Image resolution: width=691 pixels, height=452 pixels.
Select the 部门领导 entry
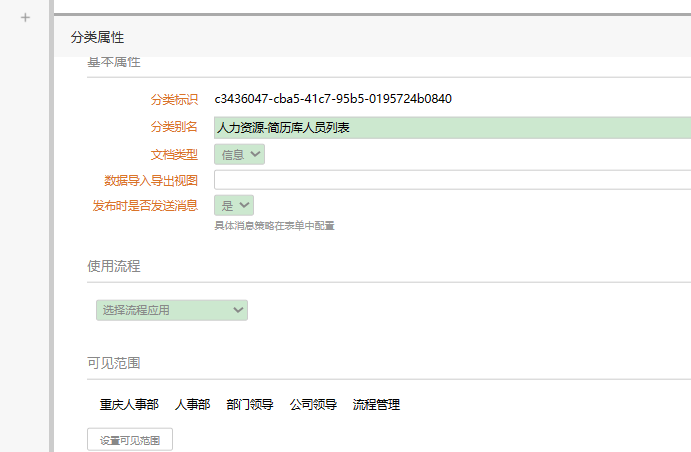[x=250, y=405]
